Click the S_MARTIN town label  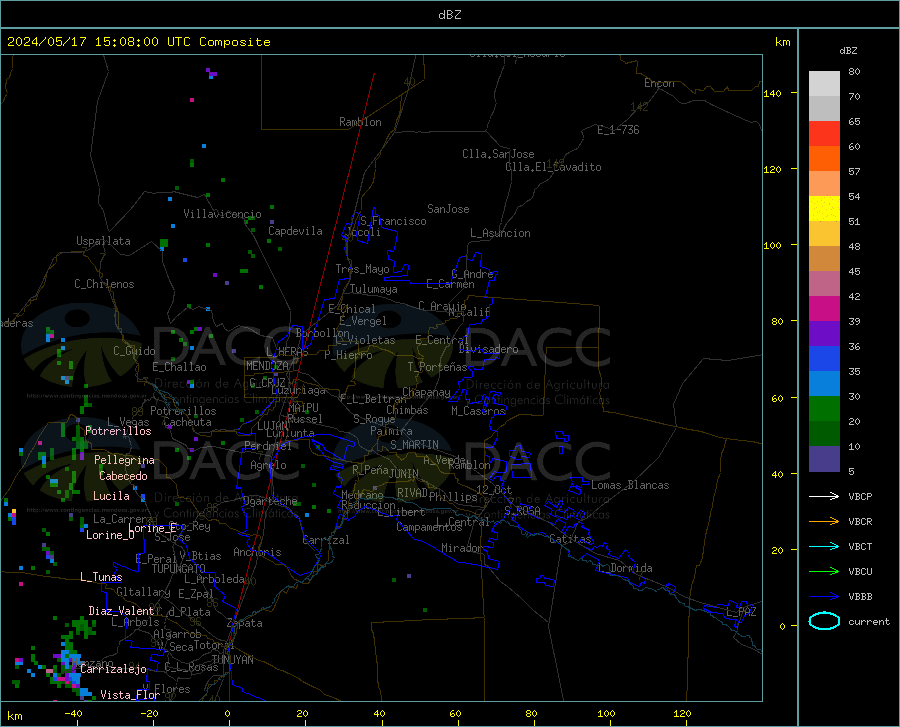click(414, 445)
